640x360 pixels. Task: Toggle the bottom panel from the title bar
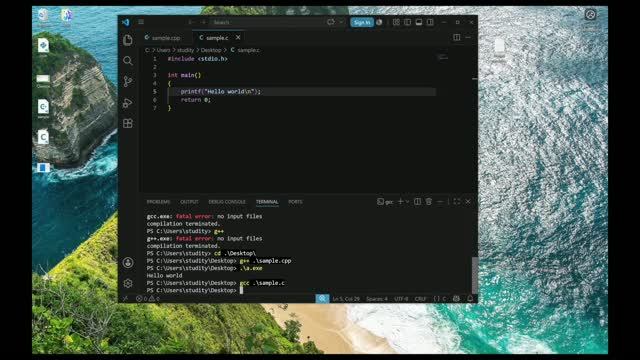coord(419,22)
